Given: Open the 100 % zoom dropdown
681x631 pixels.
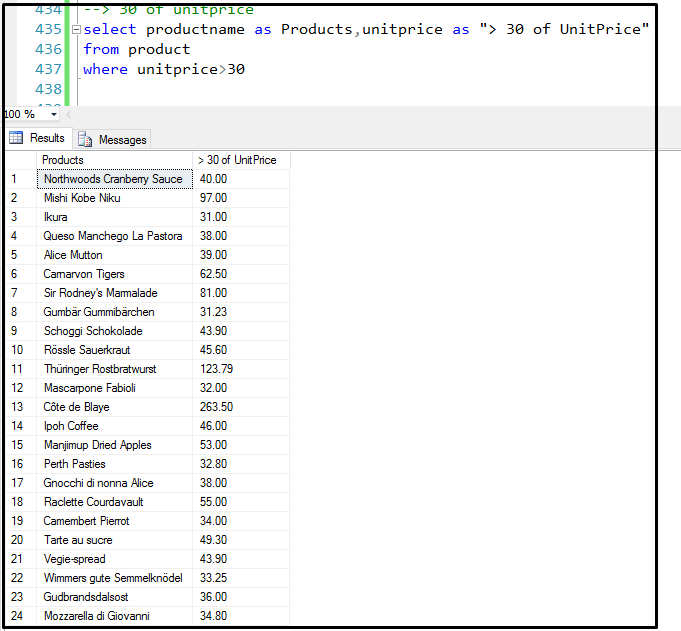Looking at the screenshot, I should [x=54, y=115].
